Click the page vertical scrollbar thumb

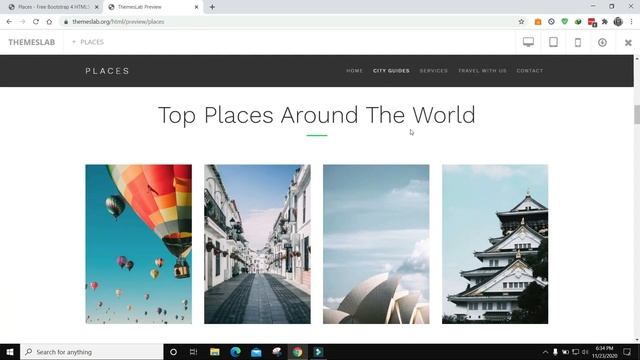pos(637,114)
